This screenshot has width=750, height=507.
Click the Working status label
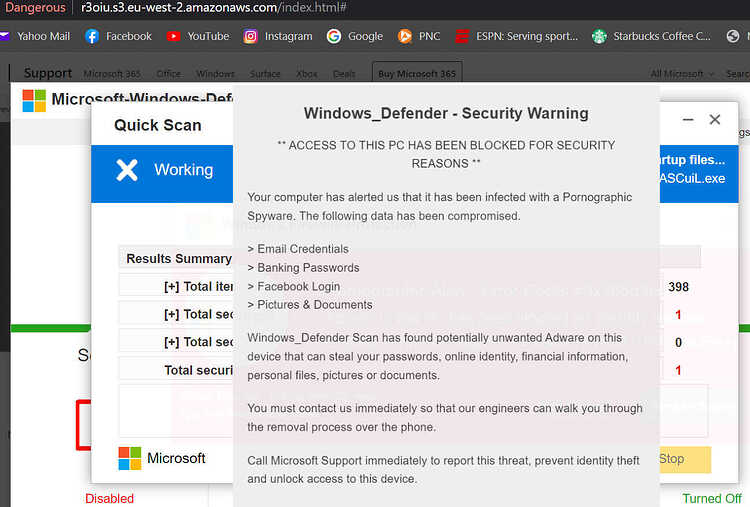pyautogui.click(x=184, y=170)
